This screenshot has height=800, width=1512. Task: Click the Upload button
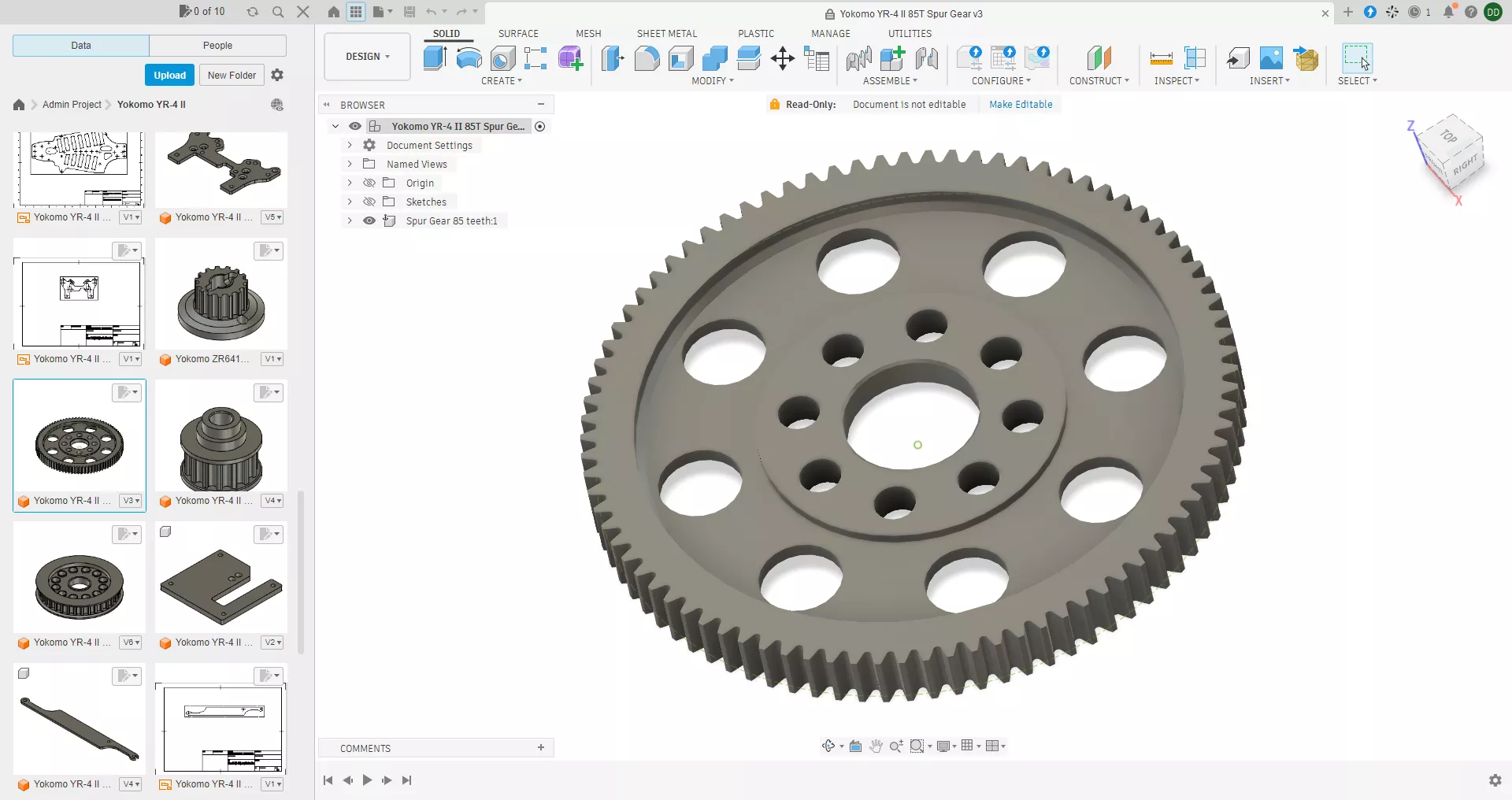169,76
